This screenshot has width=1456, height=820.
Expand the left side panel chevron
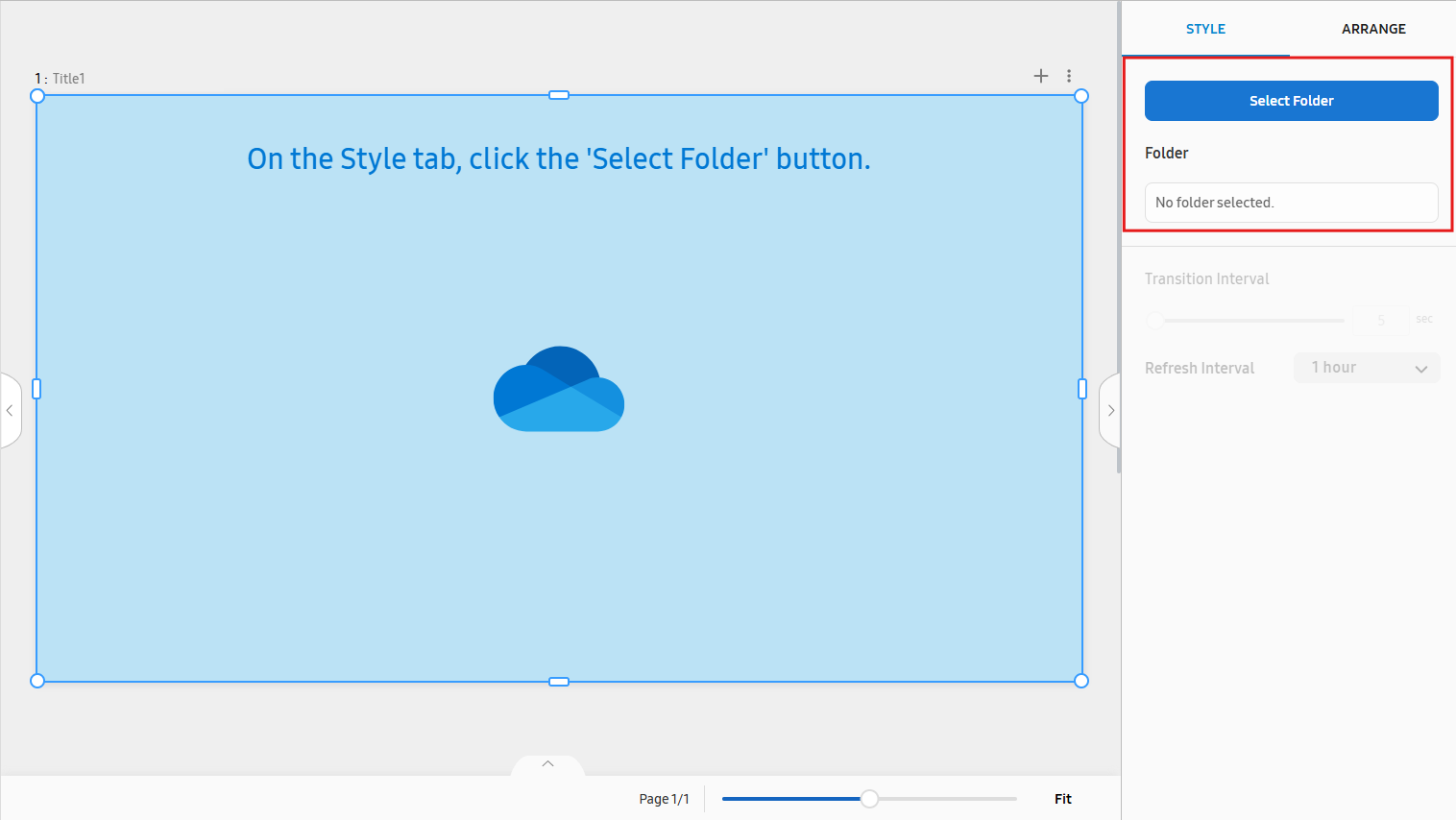tap(10, 411)
